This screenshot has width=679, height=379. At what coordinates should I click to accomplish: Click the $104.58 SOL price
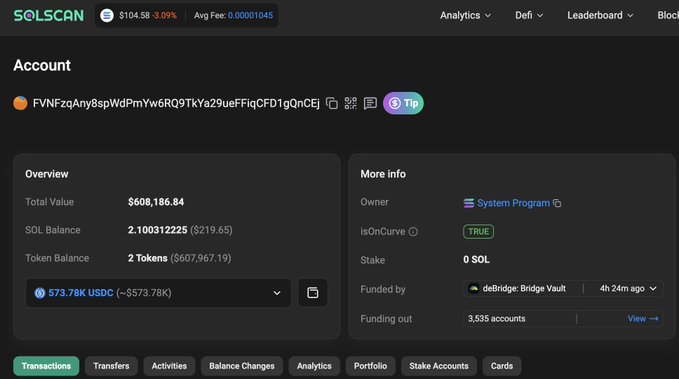pos(134,16)
